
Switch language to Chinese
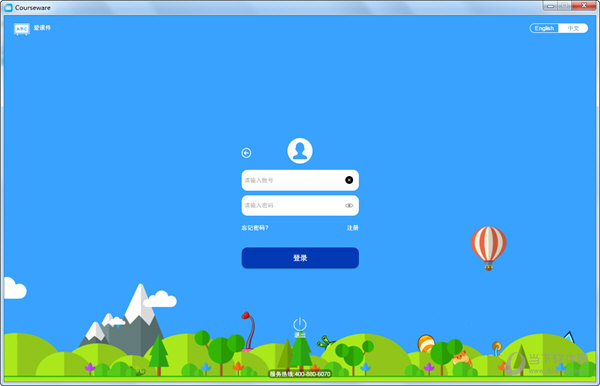point(573,28)
